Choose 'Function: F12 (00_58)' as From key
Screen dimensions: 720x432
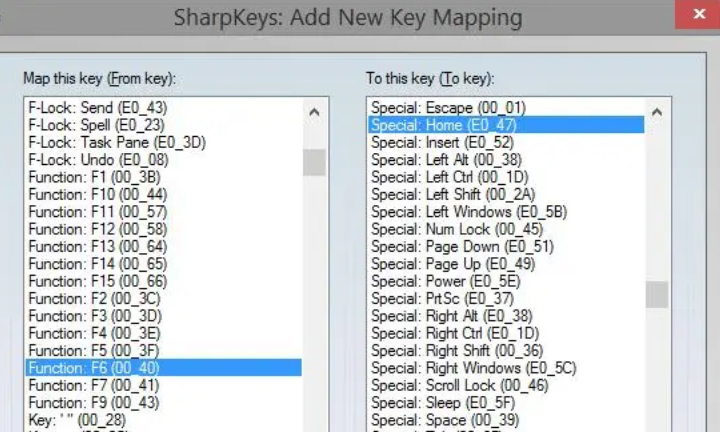[x=163, y=229]
